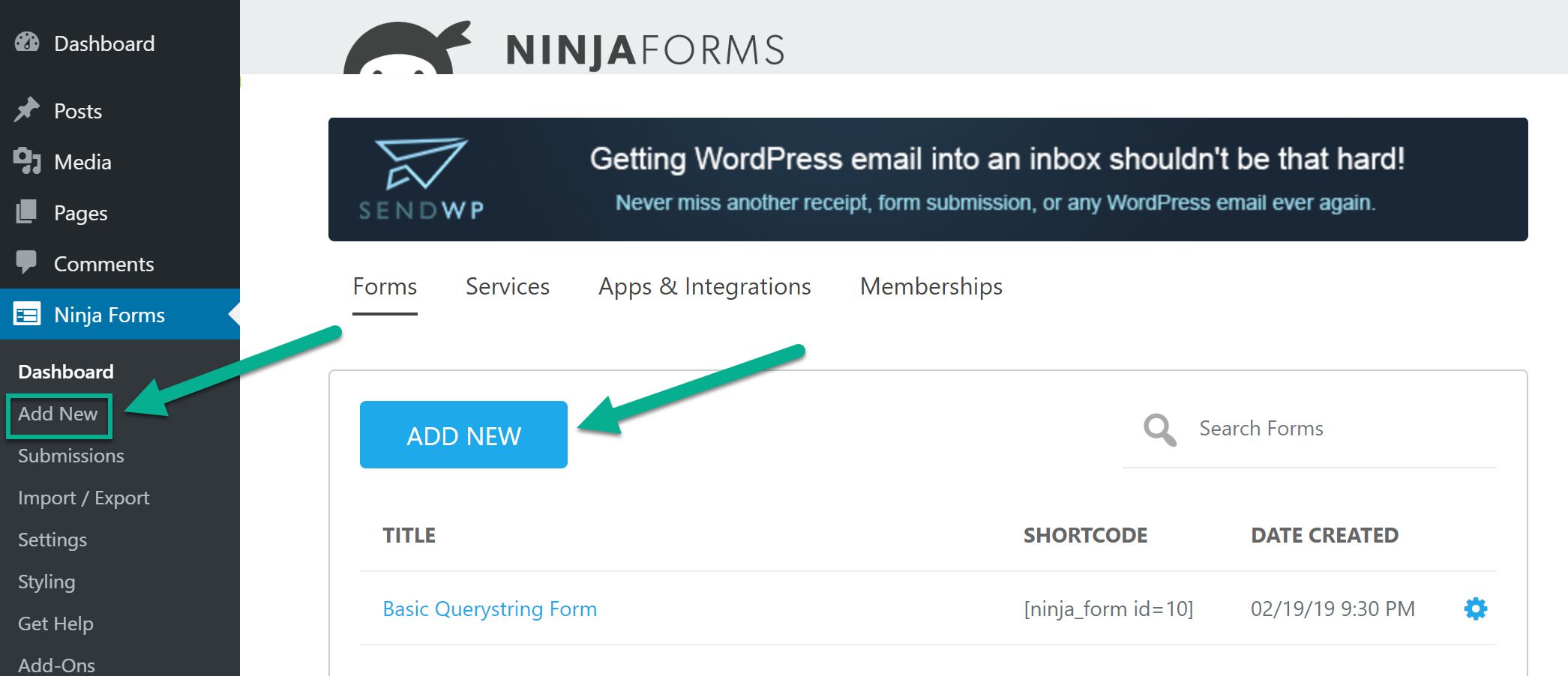Image resolution: width=1568 pixels, height=676 pixels.
Task: Click the Pages stacked-sheets icon
Action: tap(27, 212)
